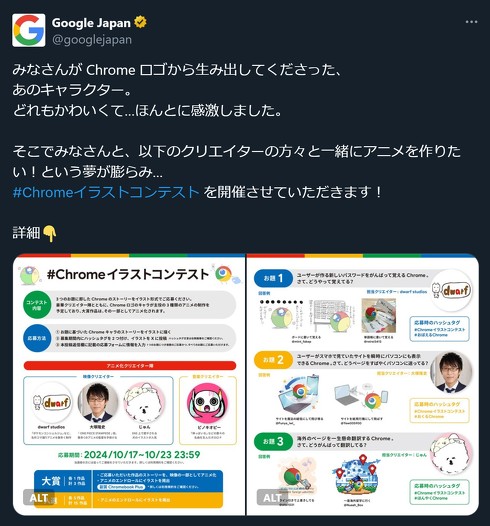This screenshot has height=526, width=490.
Task: Click the ピノキオピー character icon
Action: [207, 404]
